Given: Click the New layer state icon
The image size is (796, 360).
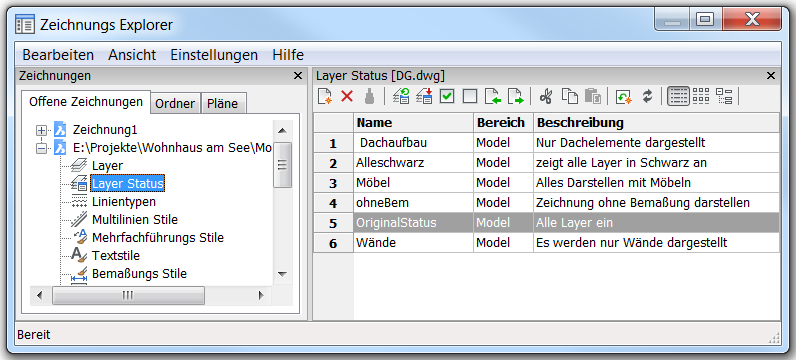Looking at the screenshot, I should pyautogui.click(x=325, y=96).
